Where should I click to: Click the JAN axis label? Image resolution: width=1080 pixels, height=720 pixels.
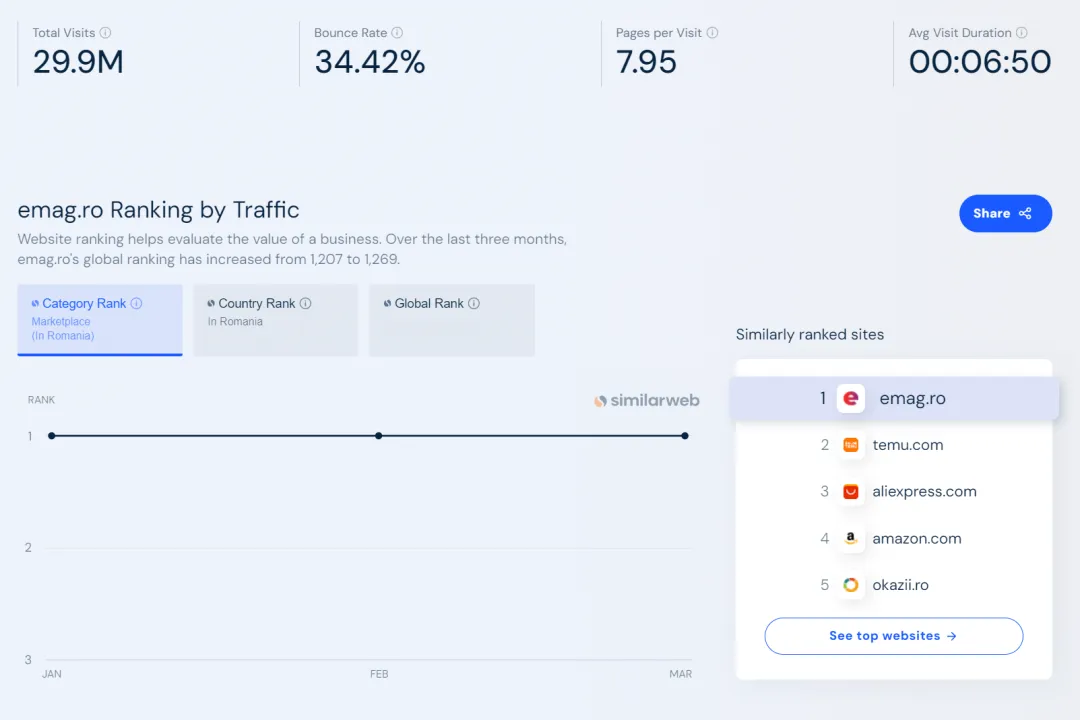click(x=52, y=674)
